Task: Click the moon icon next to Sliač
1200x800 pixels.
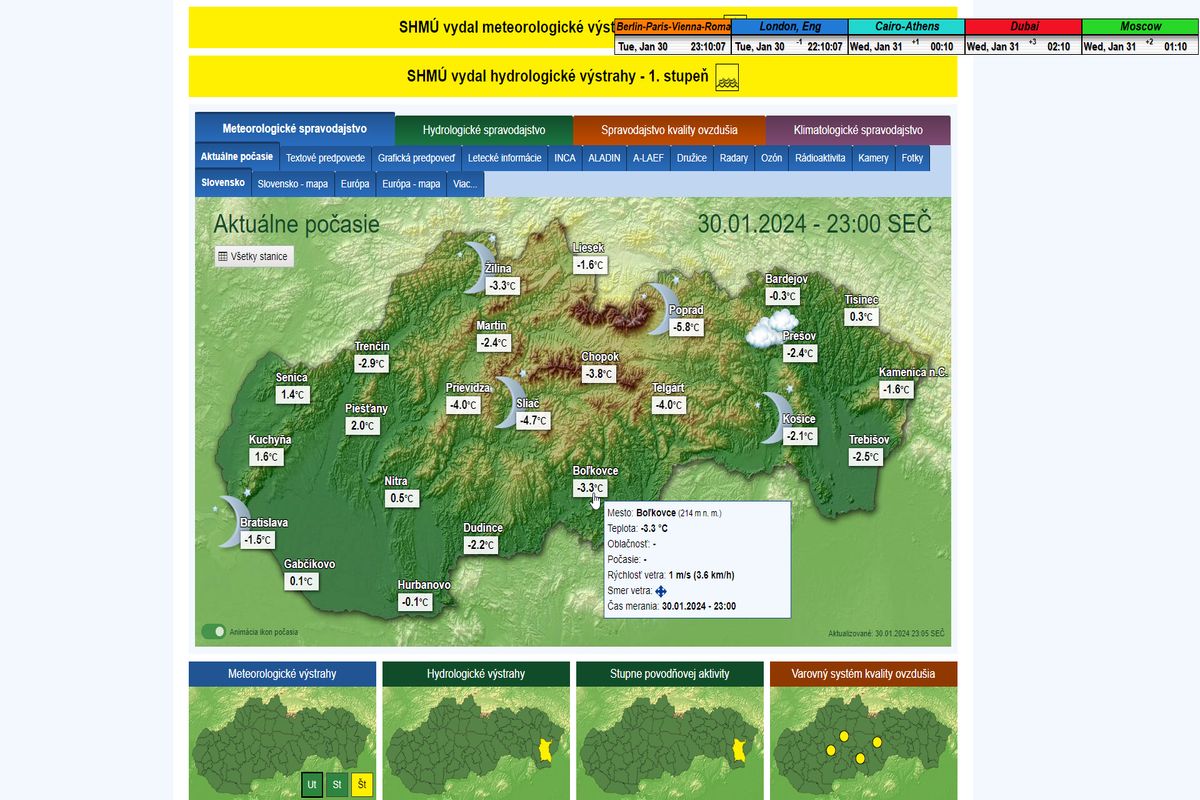Action: pyautogui.click(x=510, y=402)
